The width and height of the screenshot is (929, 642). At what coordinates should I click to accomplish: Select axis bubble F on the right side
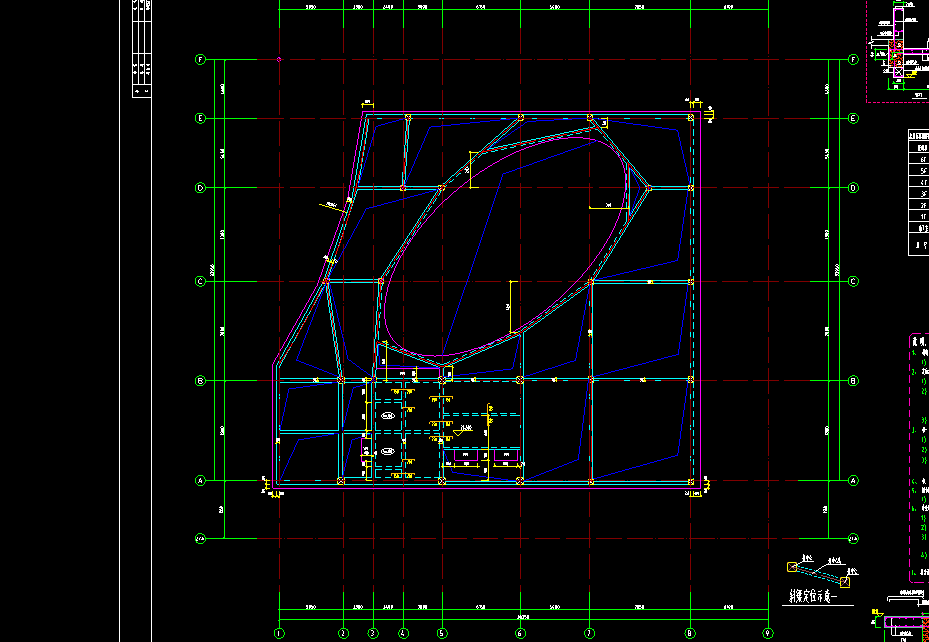click(x=853, y=60)
